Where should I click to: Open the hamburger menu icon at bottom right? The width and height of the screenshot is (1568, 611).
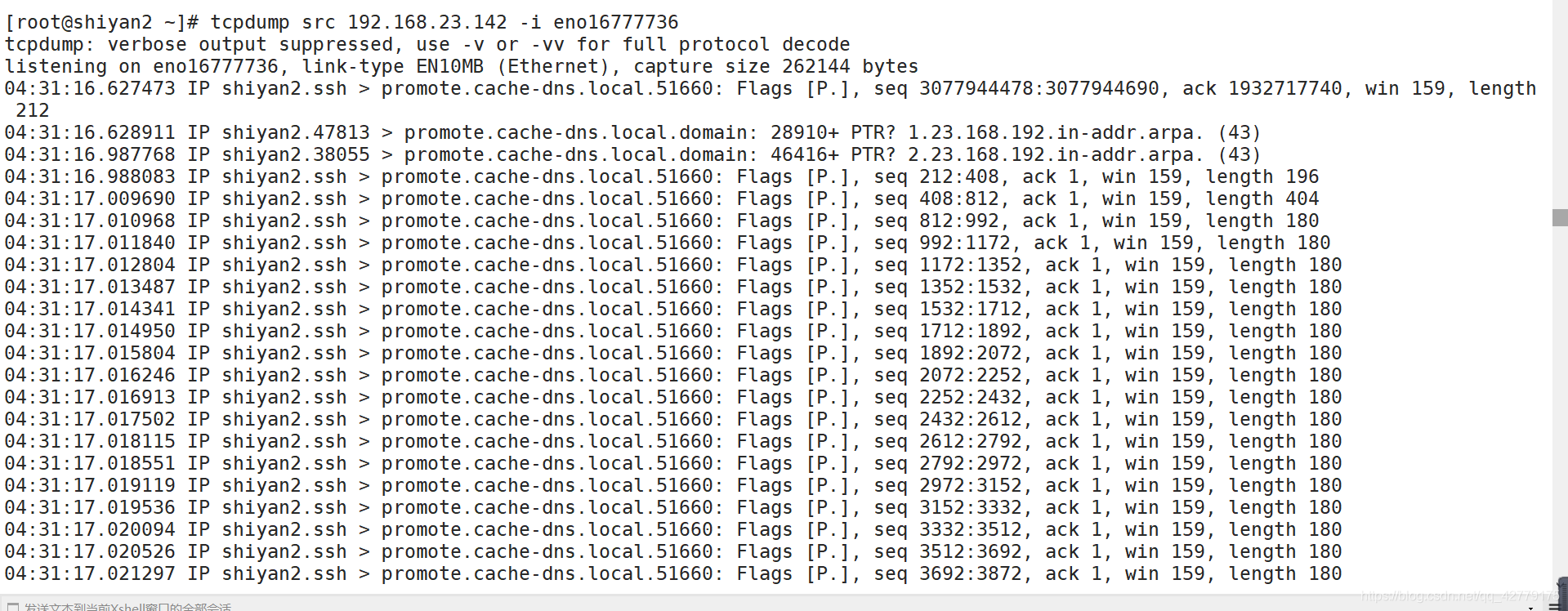pyautogui.click(x=1553, y=606)
